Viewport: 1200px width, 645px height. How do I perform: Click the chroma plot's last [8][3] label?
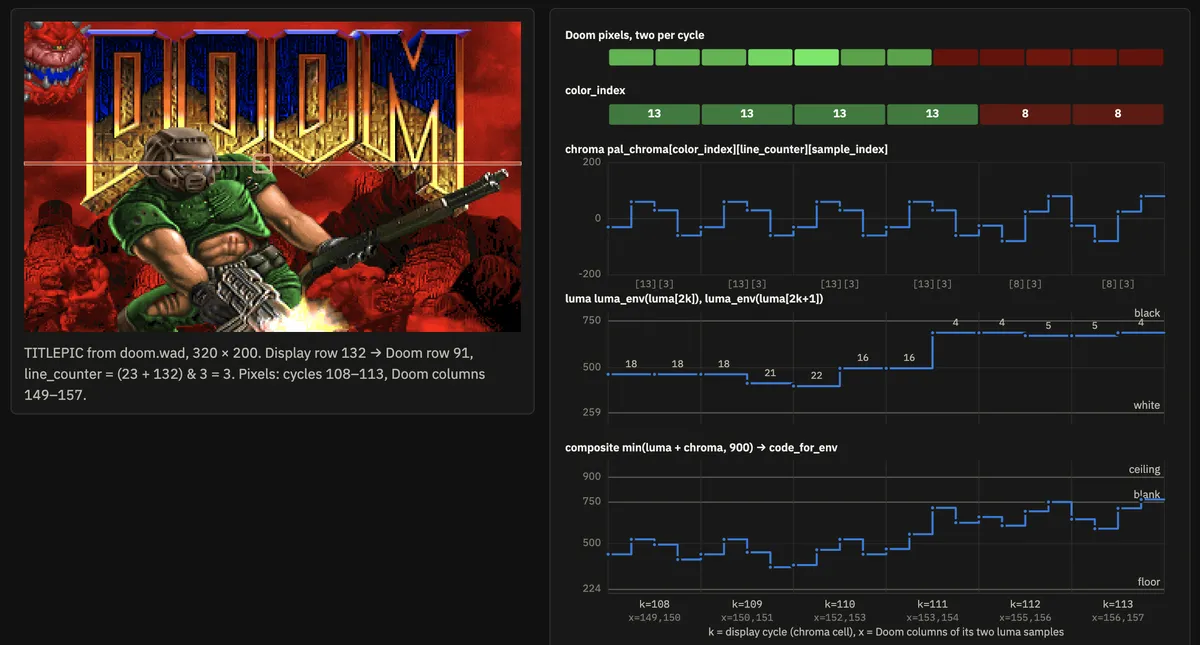pos(1118,284)
